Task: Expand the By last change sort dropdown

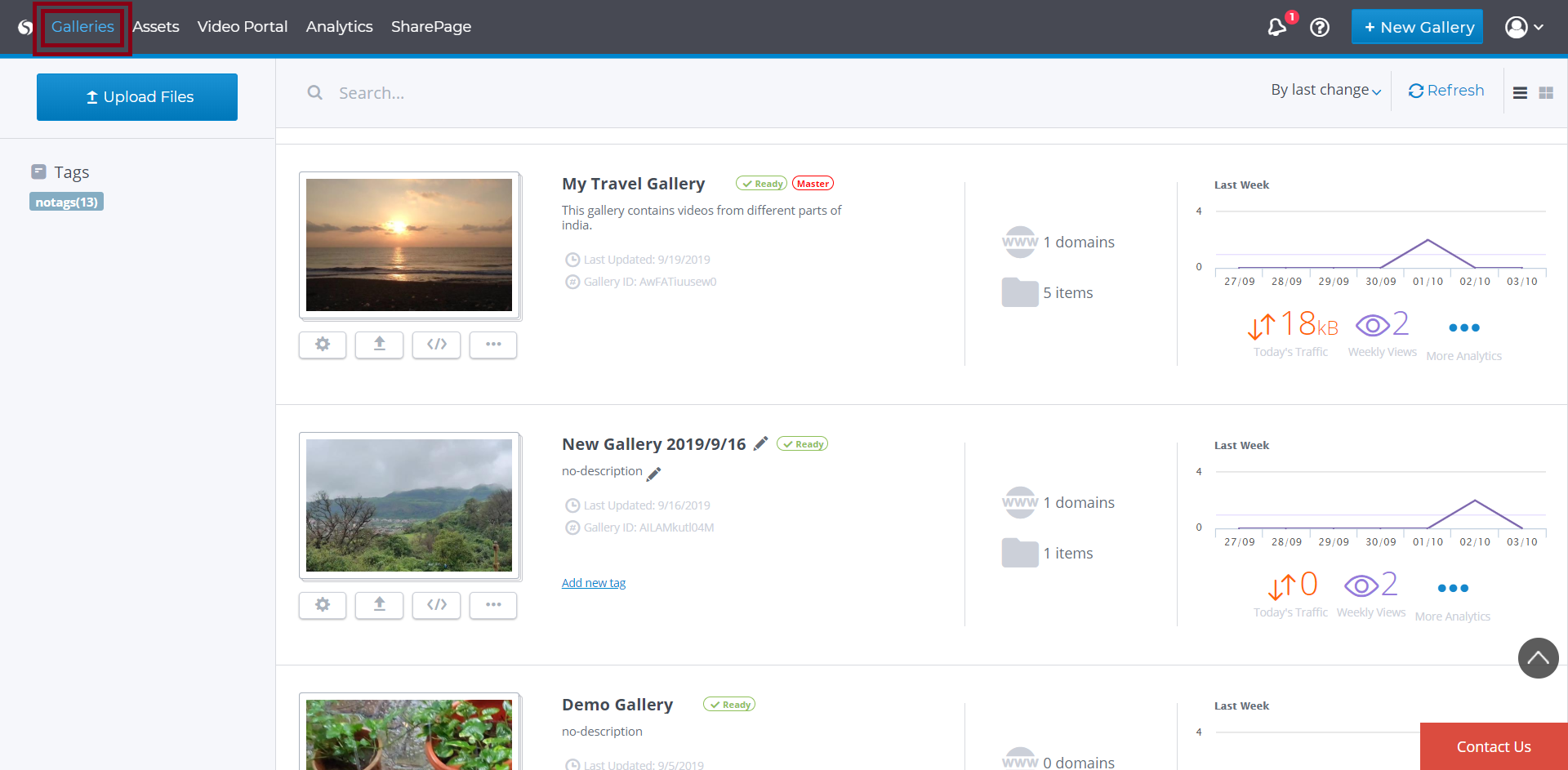Action: pos(1325,90)
